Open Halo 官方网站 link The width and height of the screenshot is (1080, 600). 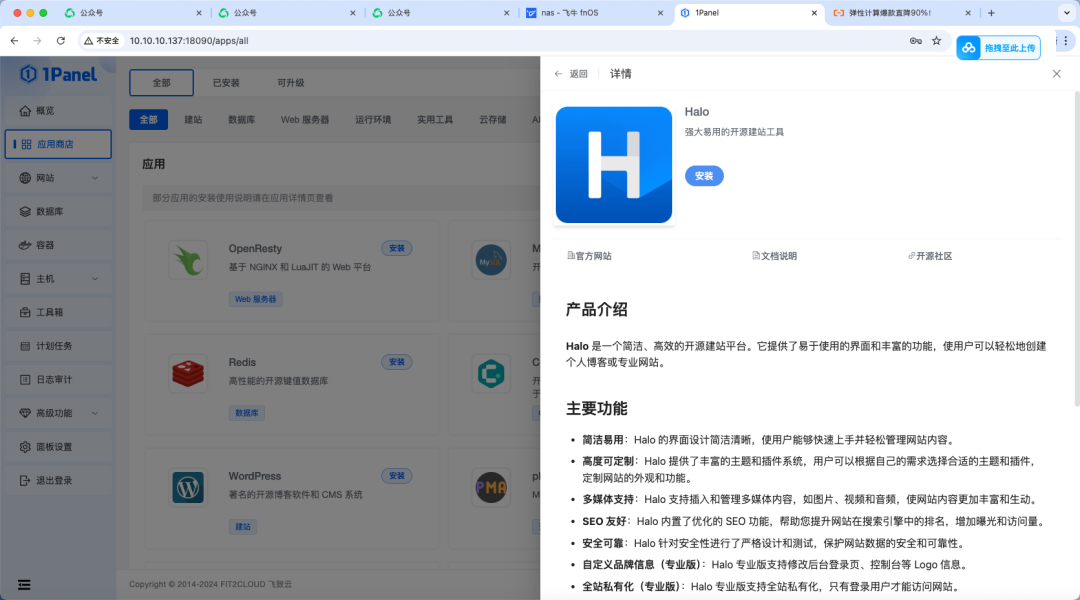pyautogui.click(x=589, y=256)
